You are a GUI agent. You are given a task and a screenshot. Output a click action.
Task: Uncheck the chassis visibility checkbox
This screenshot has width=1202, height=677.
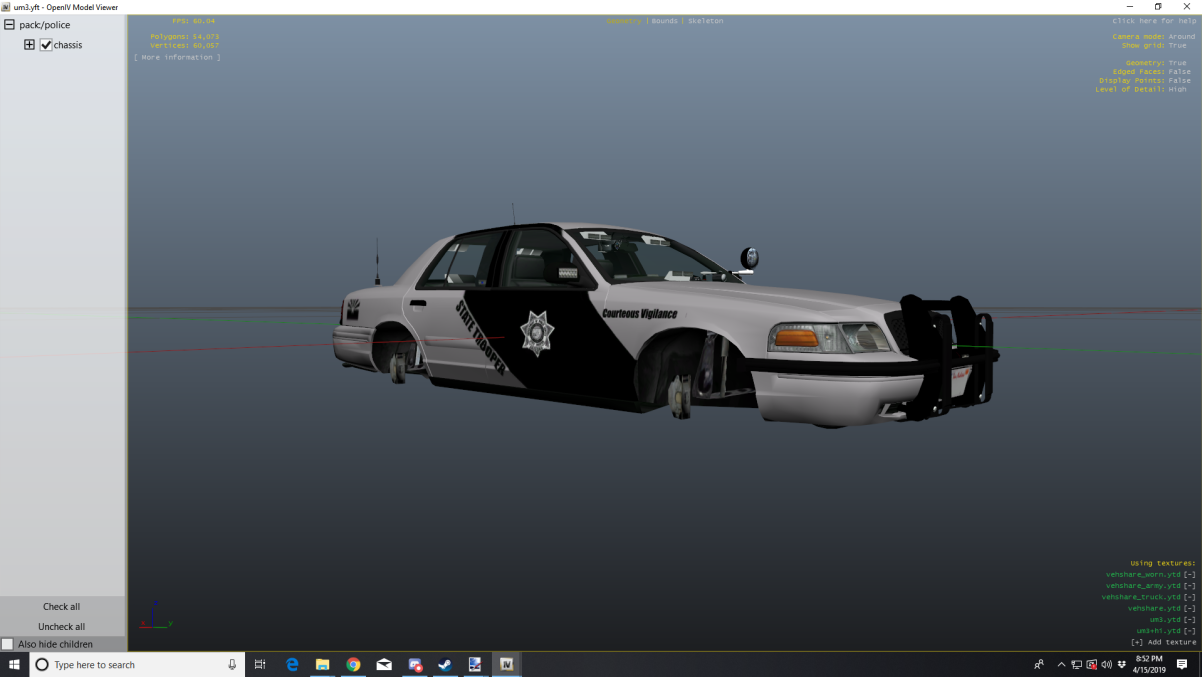coord(46,45)
